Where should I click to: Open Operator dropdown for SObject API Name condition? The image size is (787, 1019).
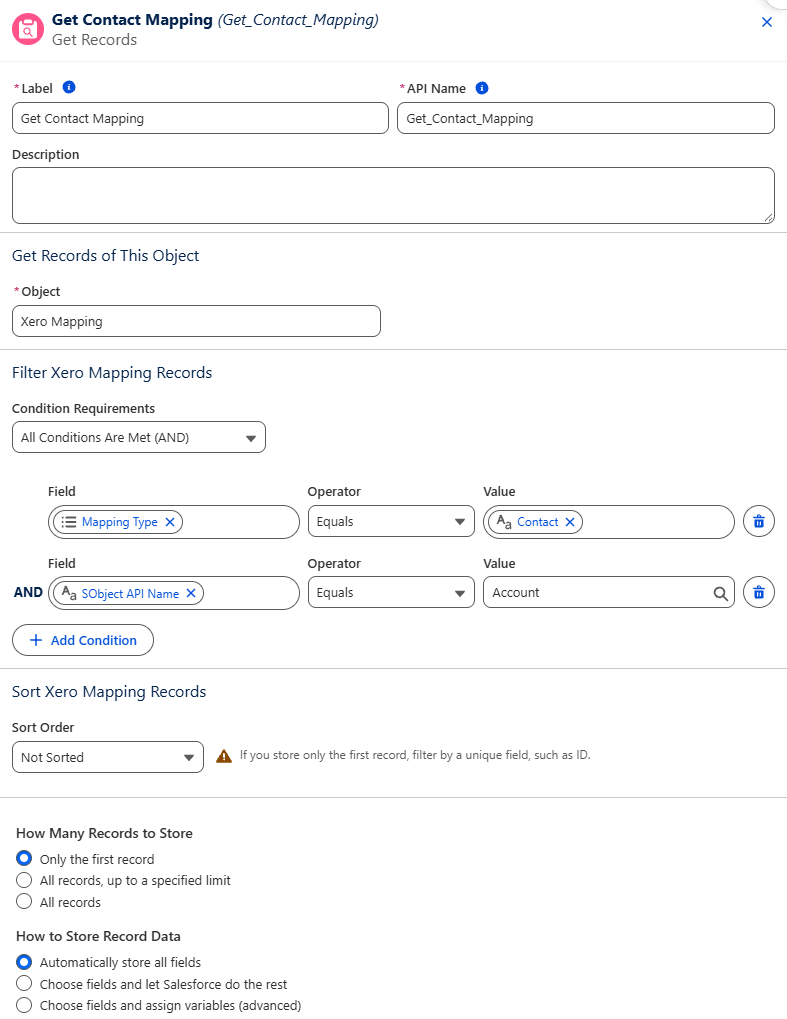click(391, 592)
